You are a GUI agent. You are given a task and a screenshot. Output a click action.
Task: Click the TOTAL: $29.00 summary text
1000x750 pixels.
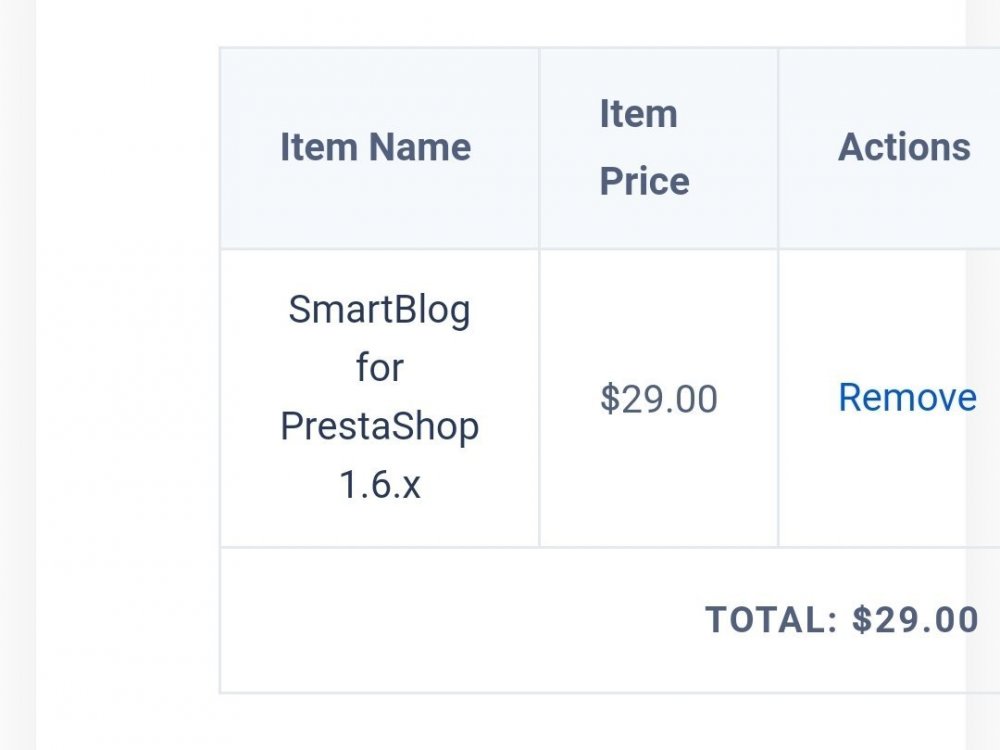click(841, 620)
